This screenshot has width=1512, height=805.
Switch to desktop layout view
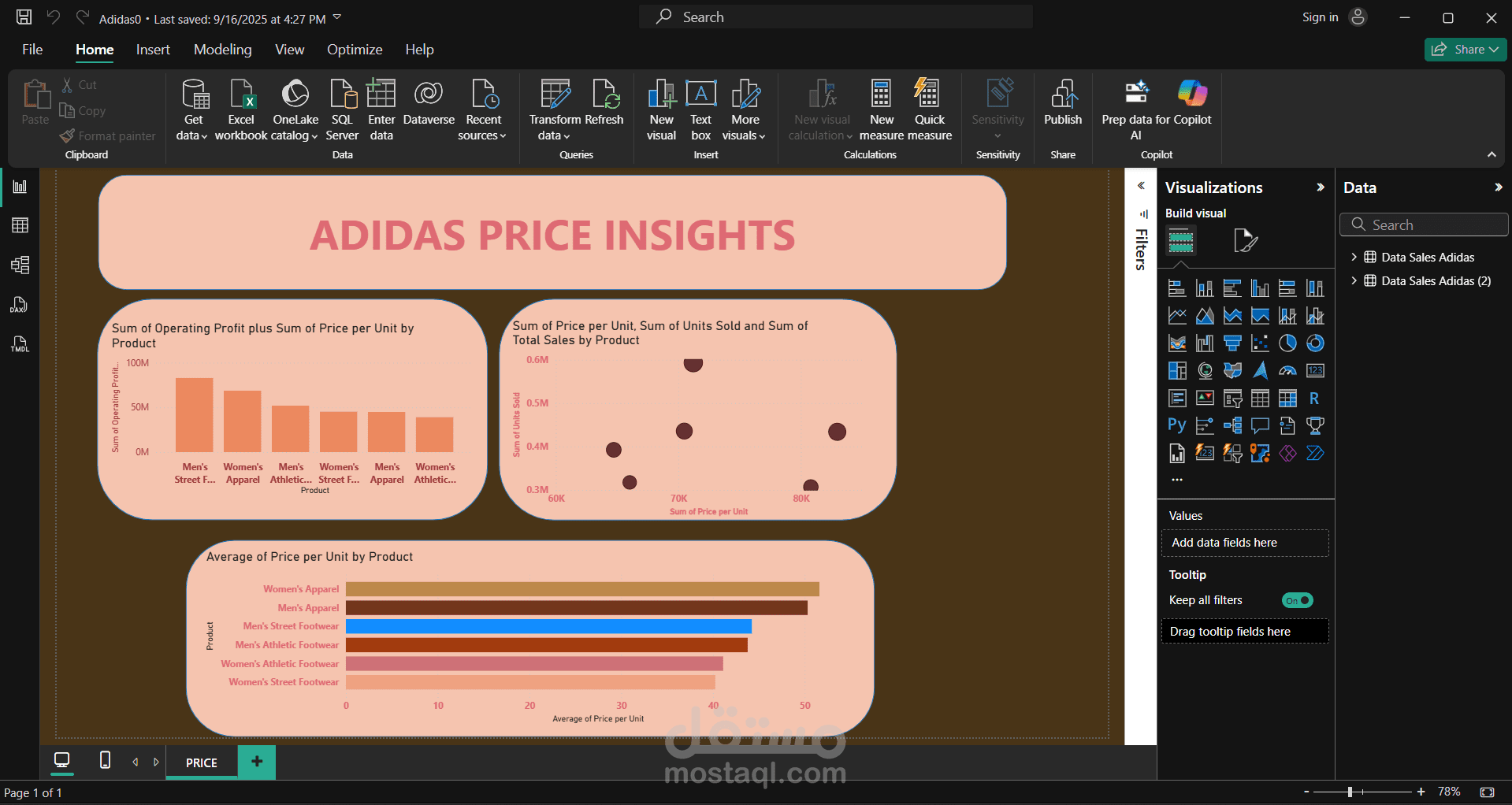pyautogui.click(x=61, y=761)
